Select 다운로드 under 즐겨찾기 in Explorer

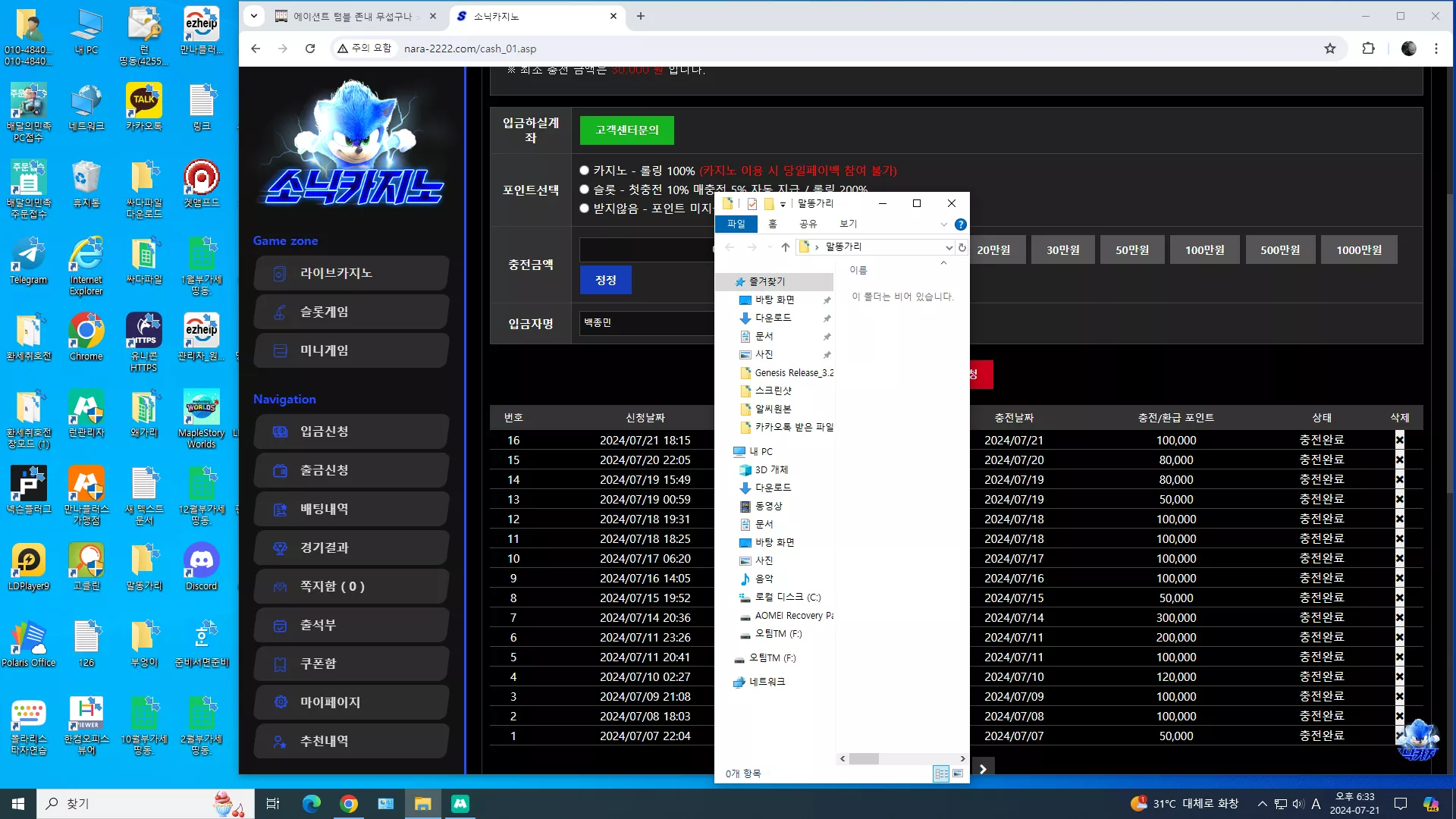click(x=773, y=318)
